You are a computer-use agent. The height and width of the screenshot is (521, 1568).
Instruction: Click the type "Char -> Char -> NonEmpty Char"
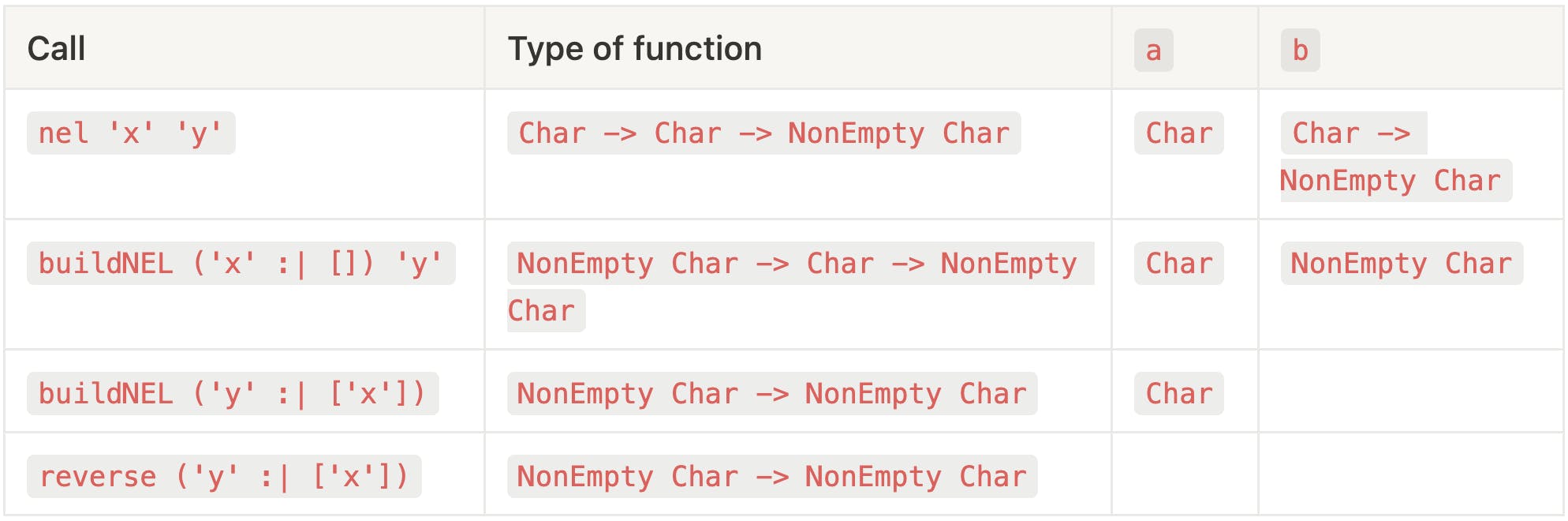(763, 133)
